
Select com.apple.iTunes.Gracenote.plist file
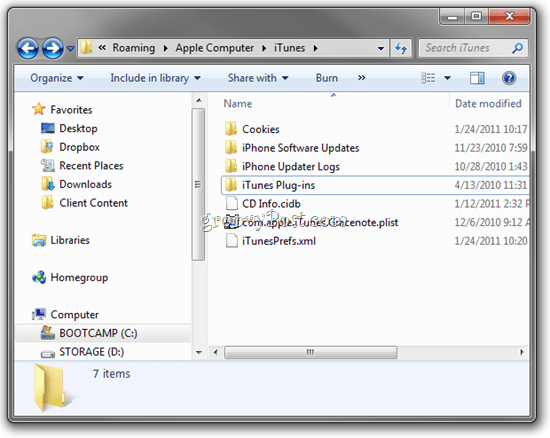[320, 222]
